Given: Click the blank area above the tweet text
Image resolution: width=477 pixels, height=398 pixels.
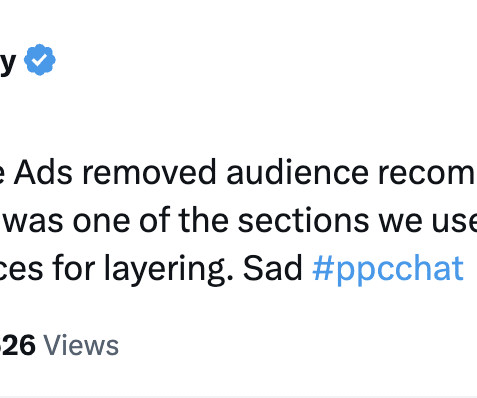Looking at the screenshot, I should point(238,117).
